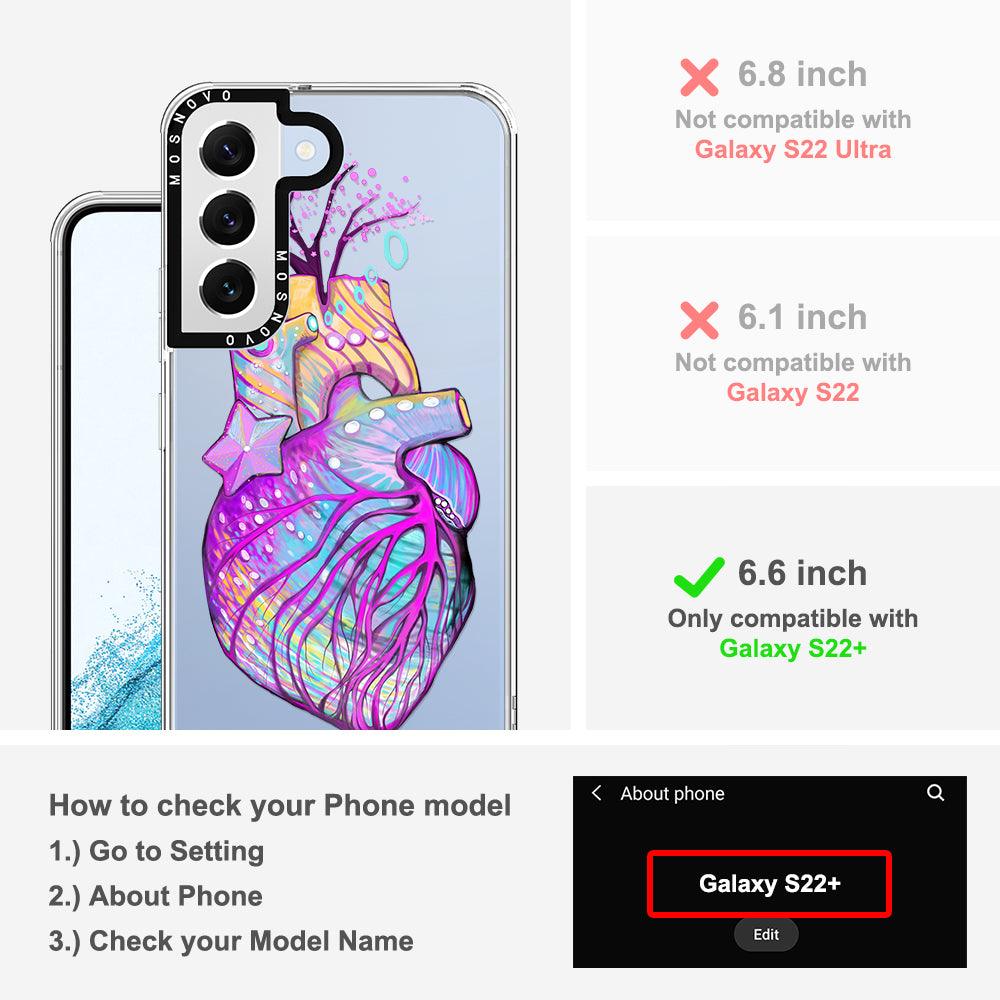Screen dimensions: 1000x1000
Task: Click the red X beside 6.8 inch
Action: click(699, 77)
